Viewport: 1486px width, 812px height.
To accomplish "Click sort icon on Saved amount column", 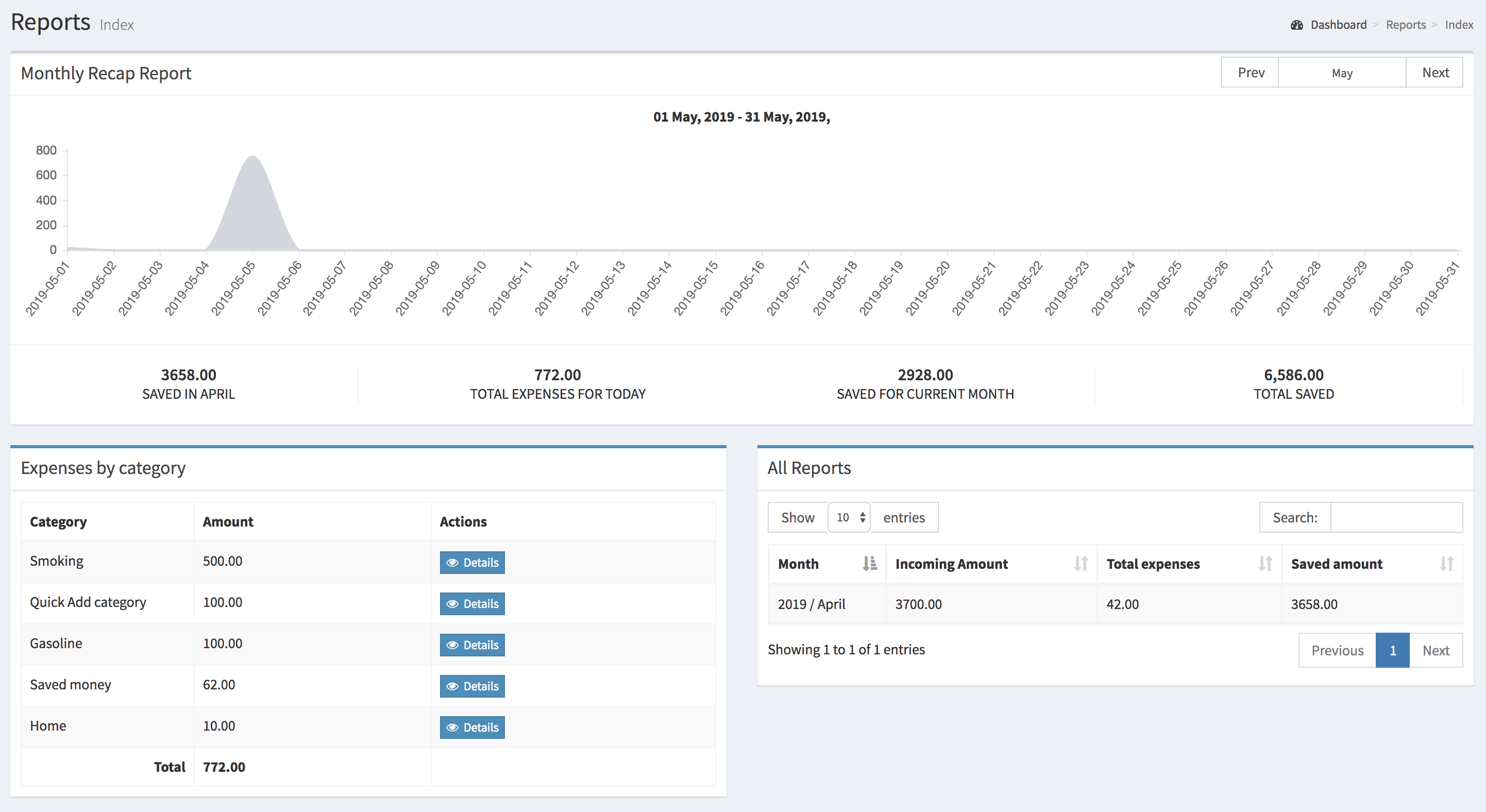I will (x=1446, y=564).
